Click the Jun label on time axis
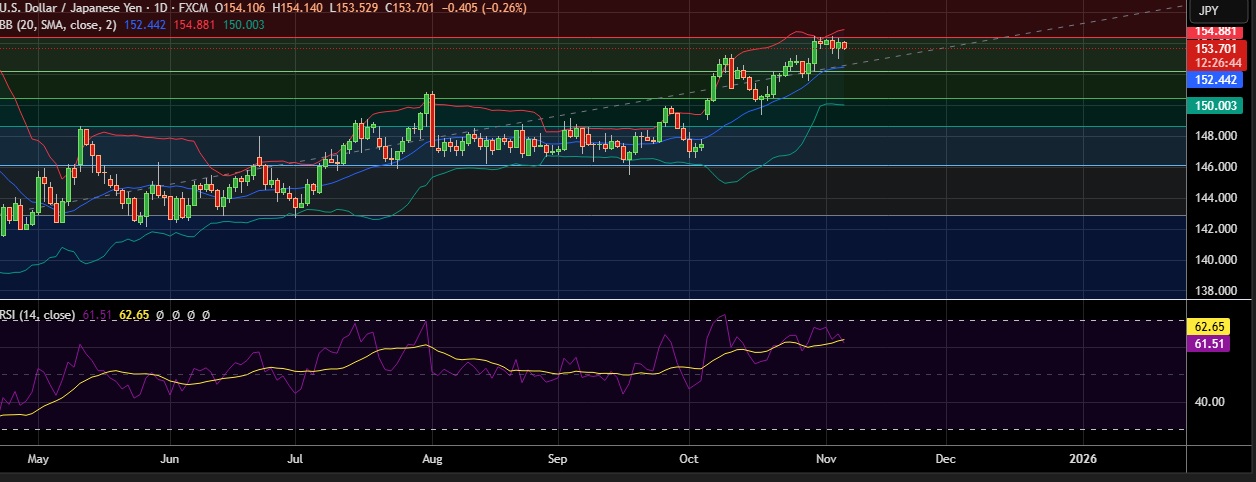This screenshot has width=1256, height=482. point(170,459)
